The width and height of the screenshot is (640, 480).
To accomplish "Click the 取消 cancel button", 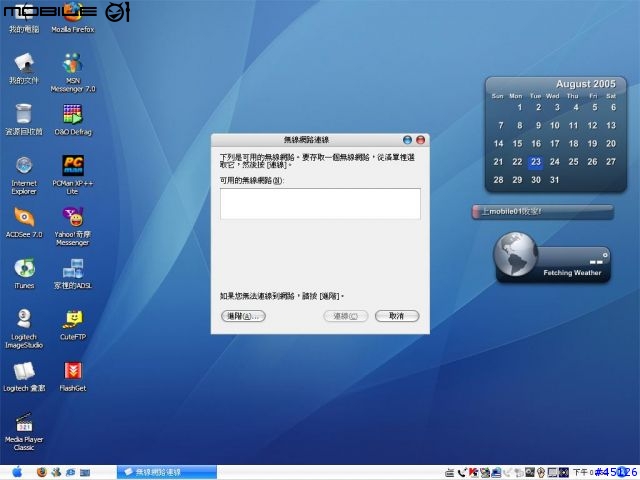I will click(397, 316).
